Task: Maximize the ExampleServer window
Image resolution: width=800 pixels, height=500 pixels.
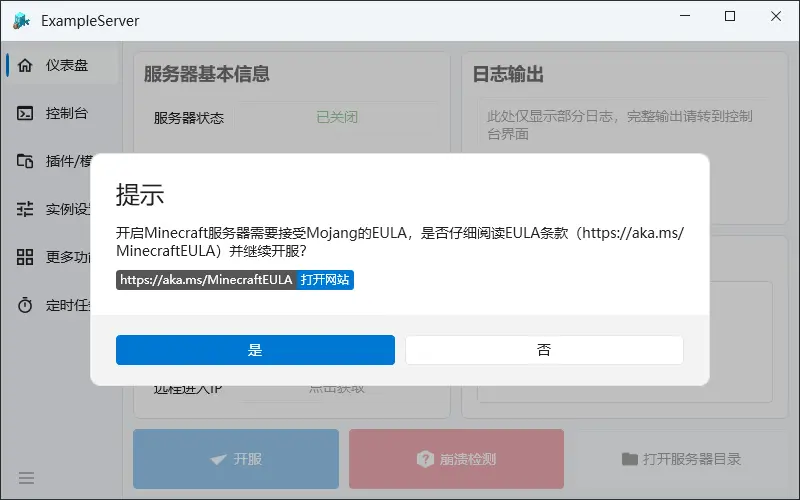Action: click(x=730, y=16)
